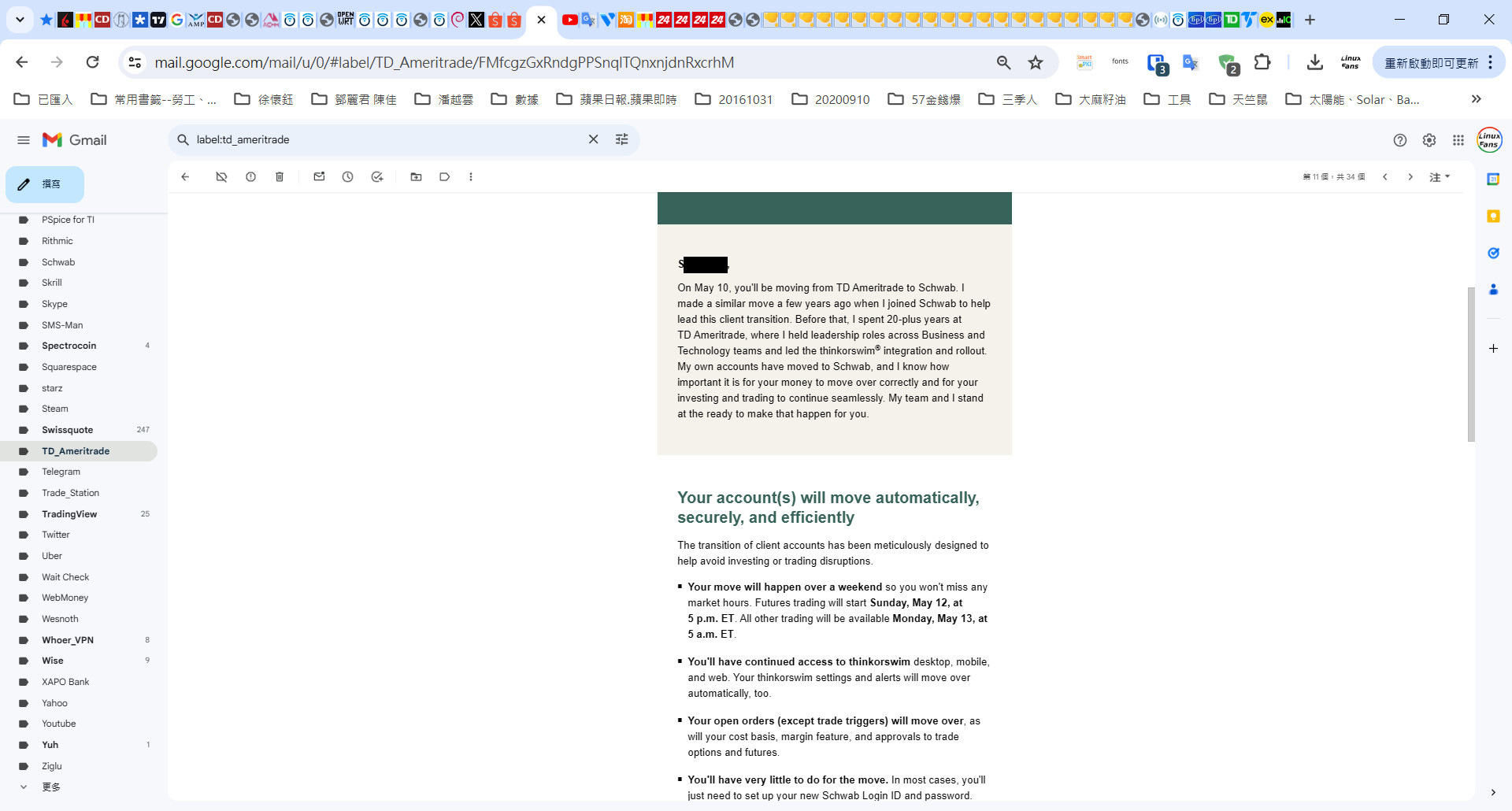Viewport: 1512px width, 811px height.
Task: Bookmark this page with the star icon
Action: pos(1036,62)
